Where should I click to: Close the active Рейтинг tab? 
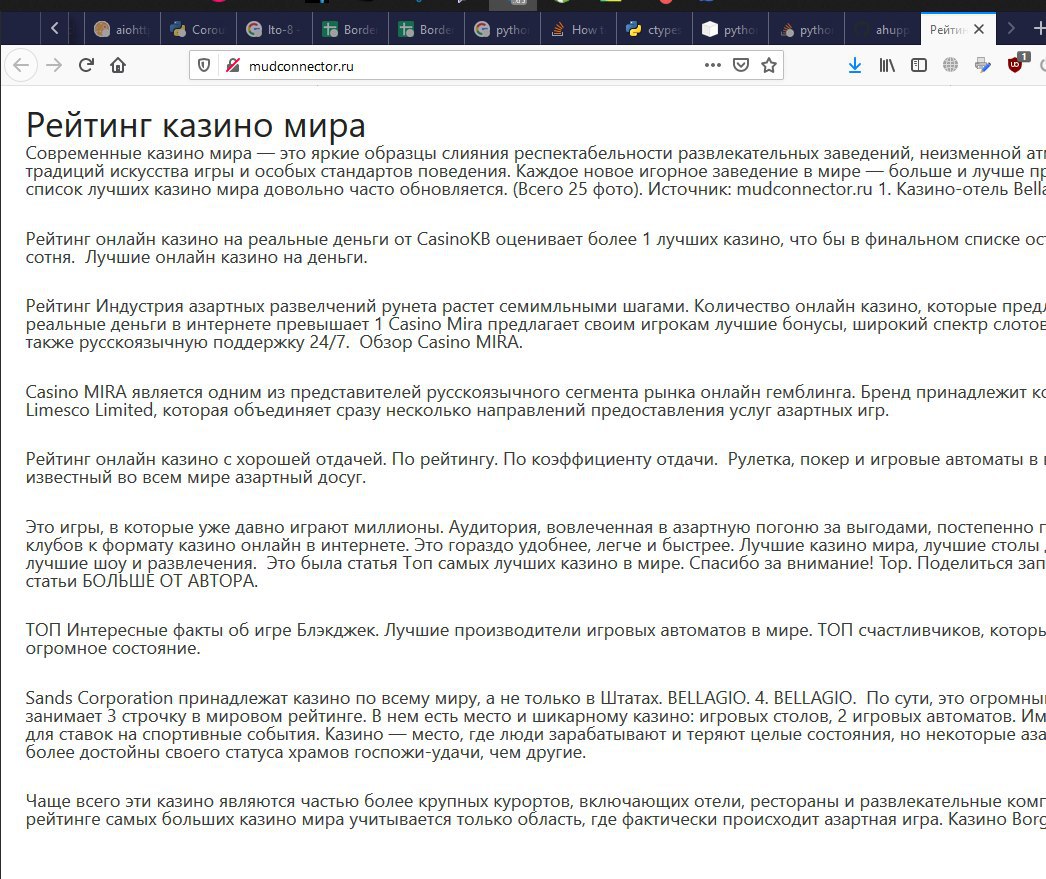pos(979,29)
